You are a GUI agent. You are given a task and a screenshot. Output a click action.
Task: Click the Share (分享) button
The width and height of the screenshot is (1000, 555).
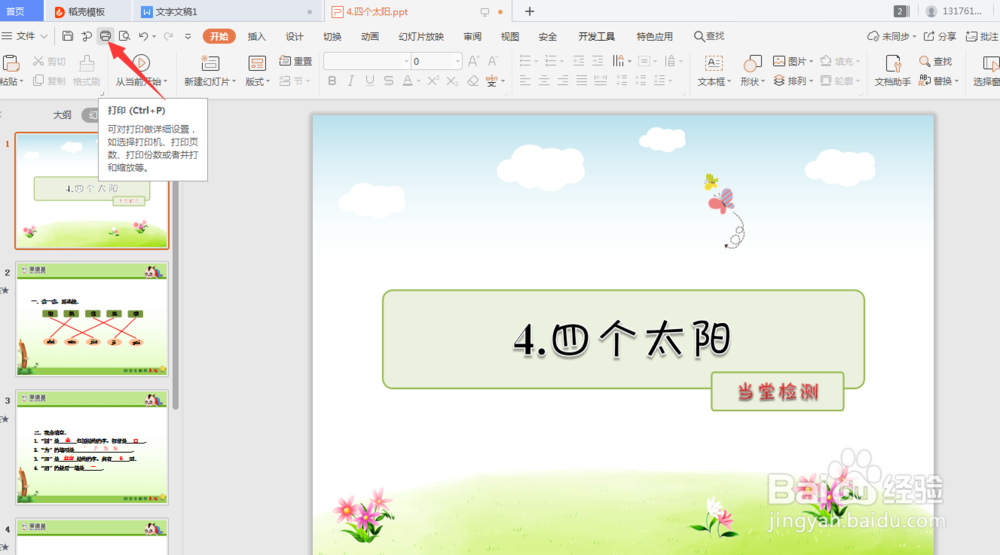pos(940,36)
